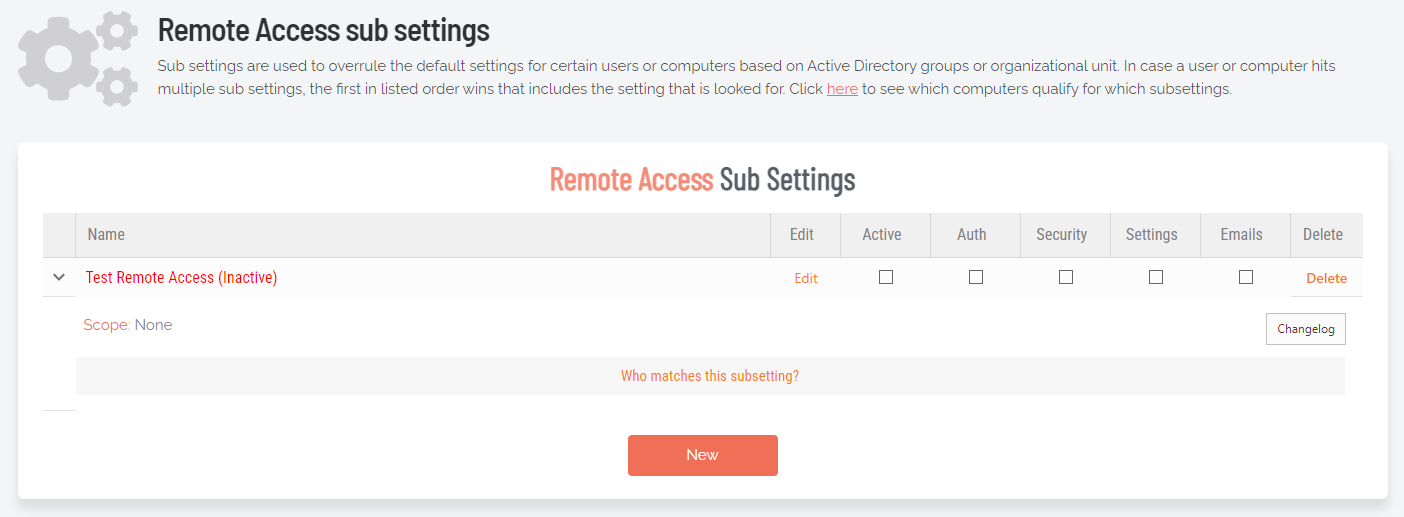Check the Settings checkbox
This screenshot has height=517, width=1404.
coord(1156,277)
